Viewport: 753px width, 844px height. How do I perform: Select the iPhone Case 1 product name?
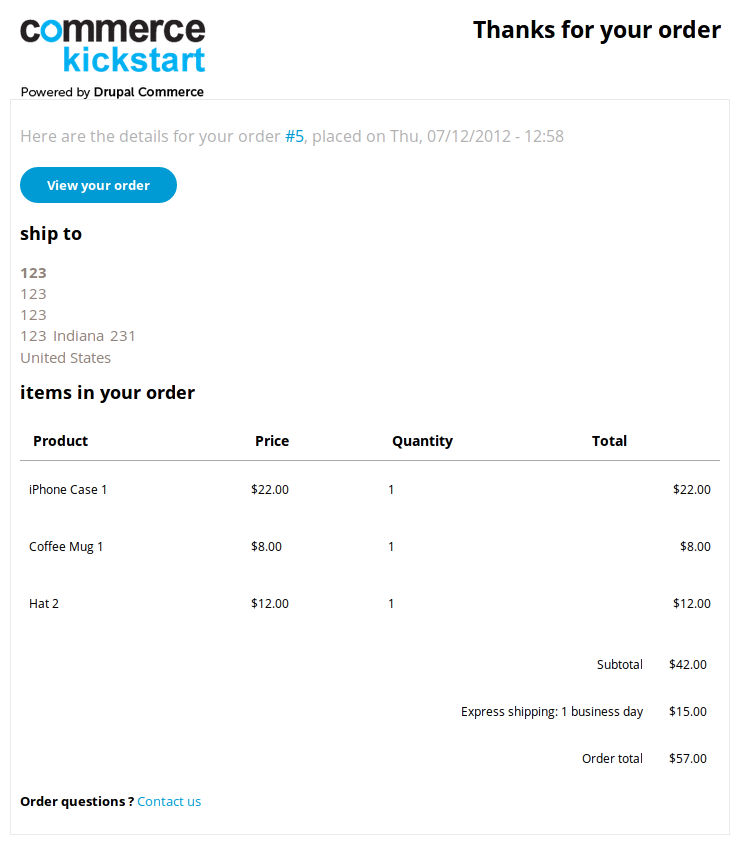[68, 489]
